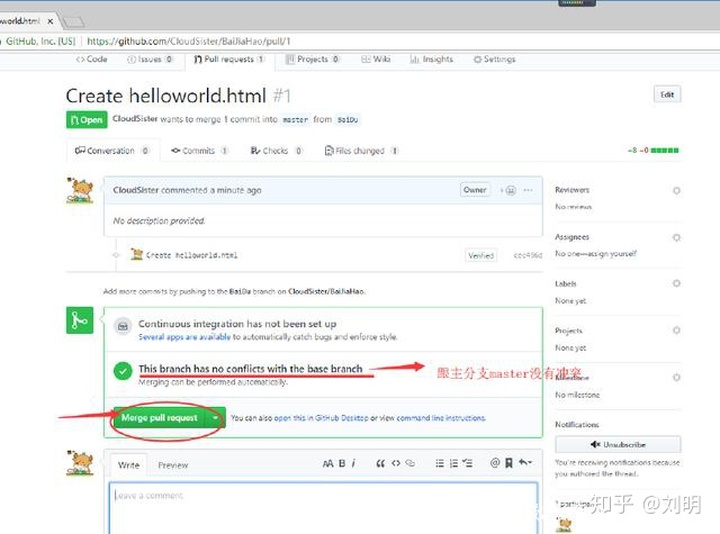Screen dimensions: 720x534
Task: Click the browser address bar URL
Action: click(x=188, y=41)
